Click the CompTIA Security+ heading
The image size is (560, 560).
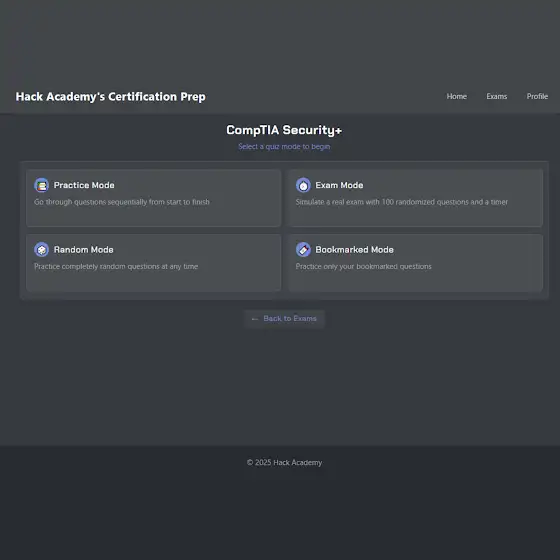tap(284, 130)
